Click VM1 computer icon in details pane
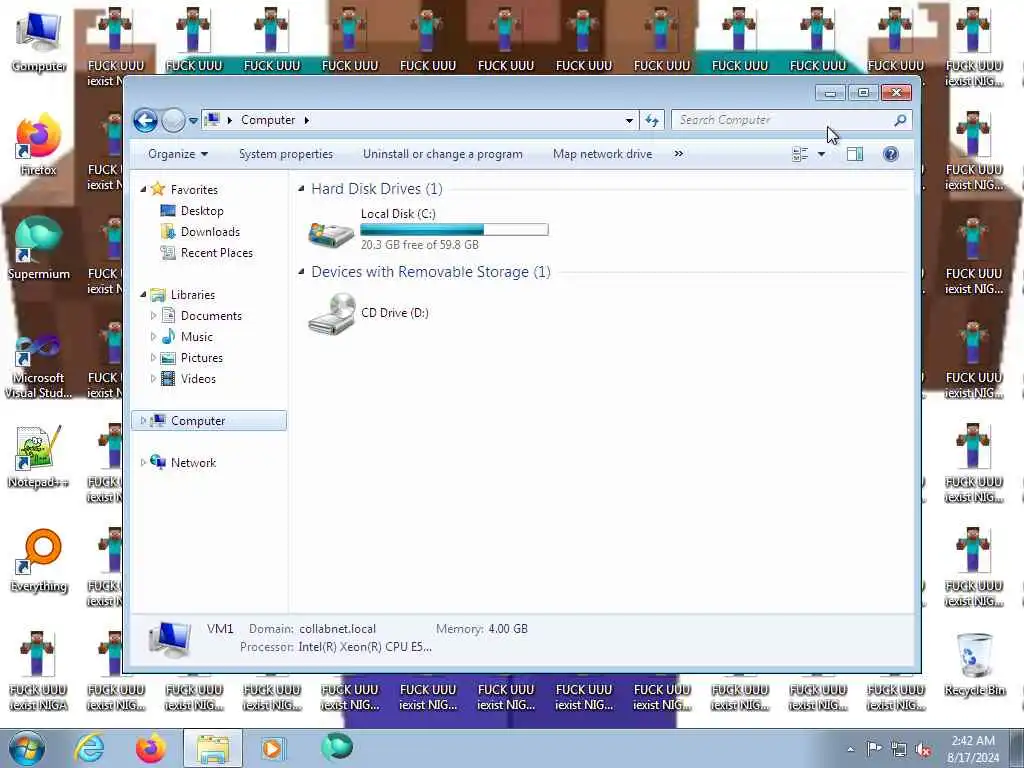 [x=169, y=639]
